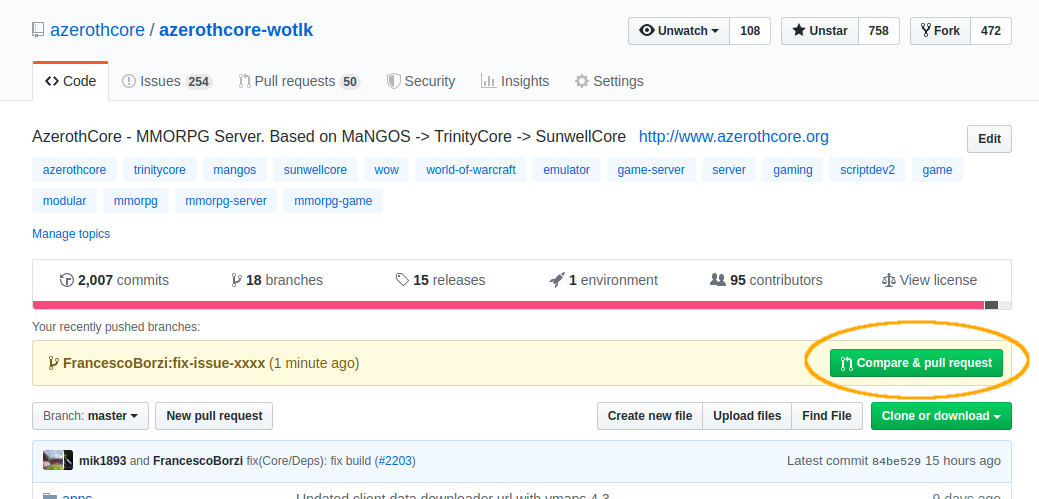1039x499 pixels.
Task: Open the game-server topic tag
Action: [651, 170]
